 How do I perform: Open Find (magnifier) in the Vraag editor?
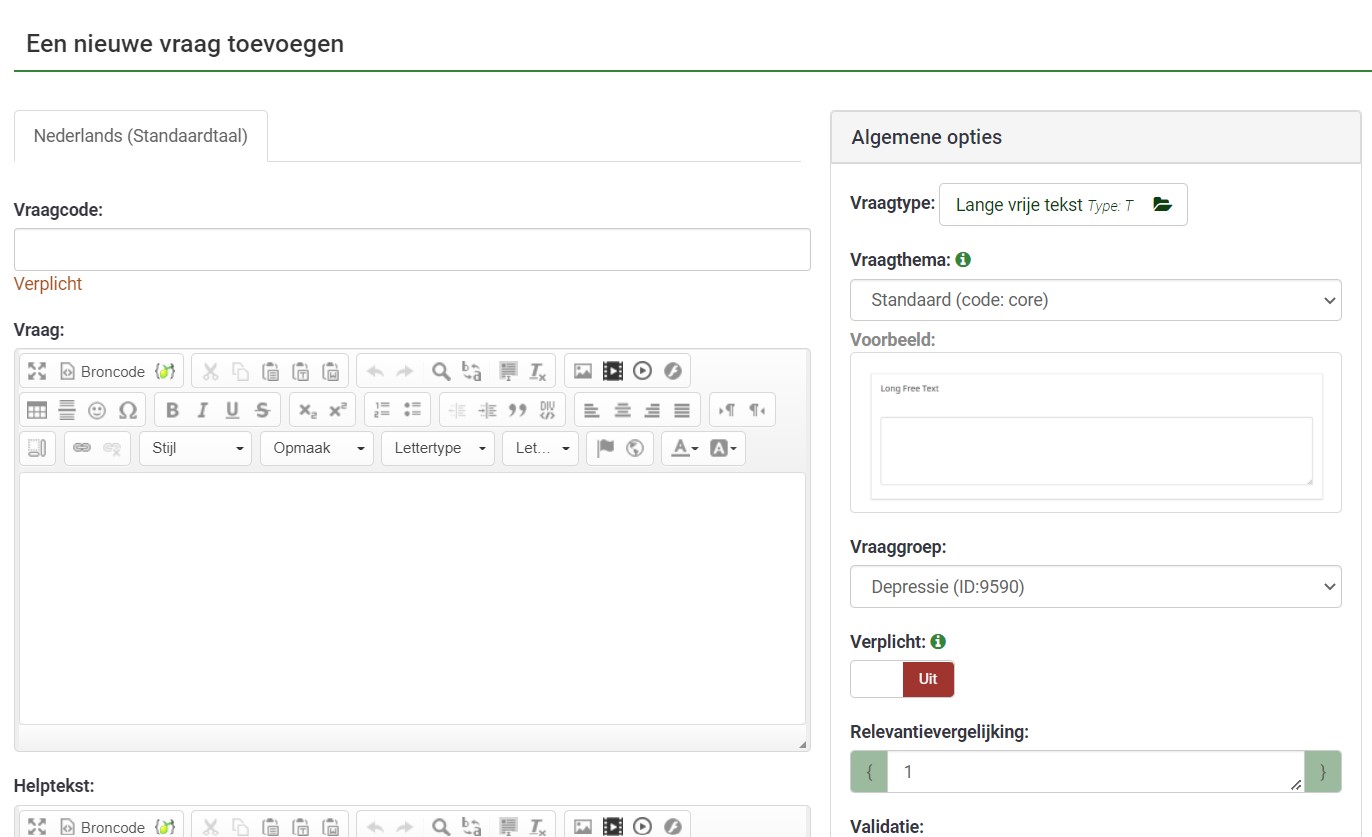point(440,372)
